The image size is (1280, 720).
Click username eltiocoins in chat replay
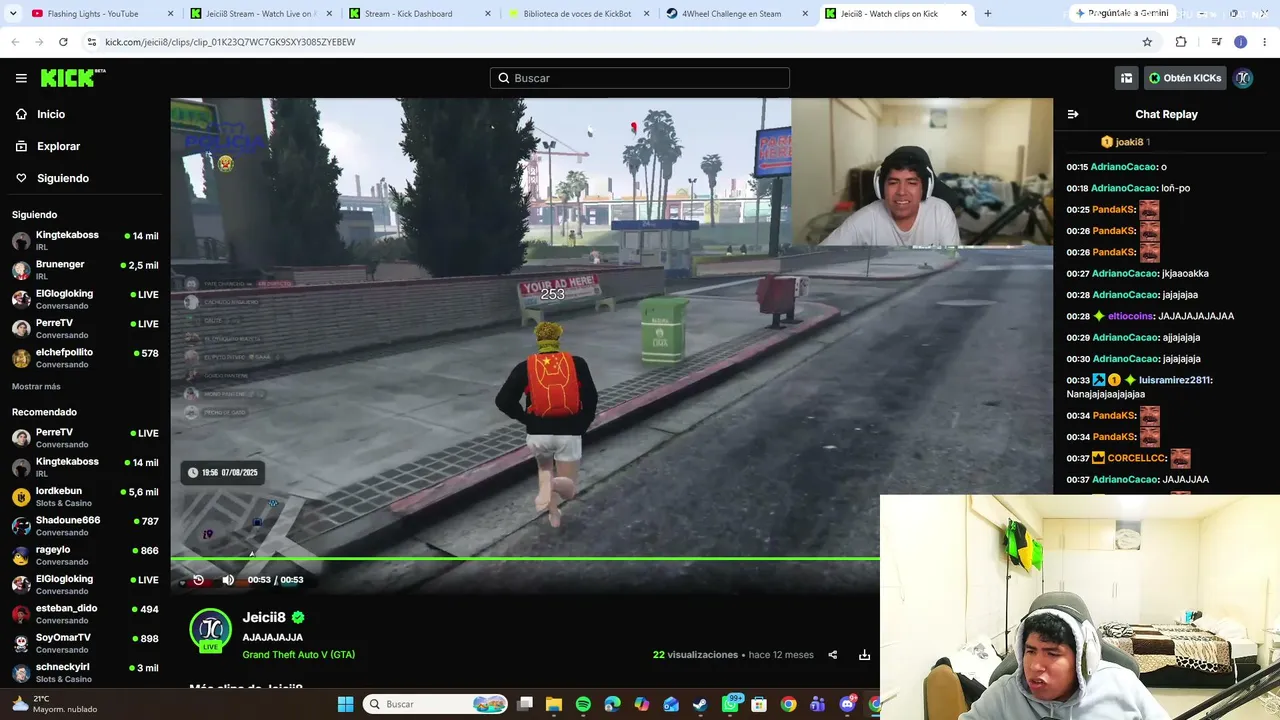(1130, 316)
